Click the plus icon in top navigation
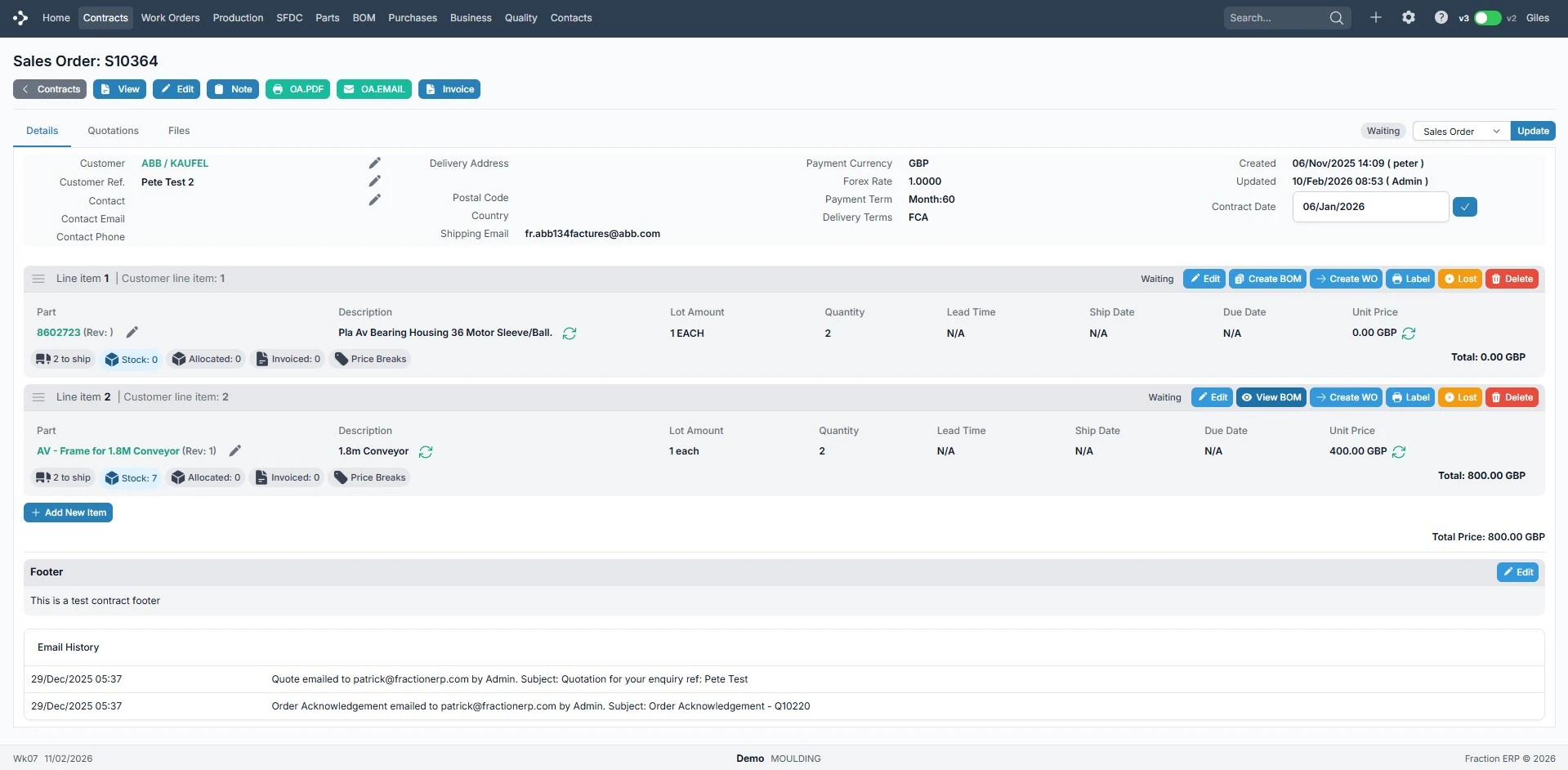The width and height of the screenshot is (1568, 770). [x=1376, y=18]
